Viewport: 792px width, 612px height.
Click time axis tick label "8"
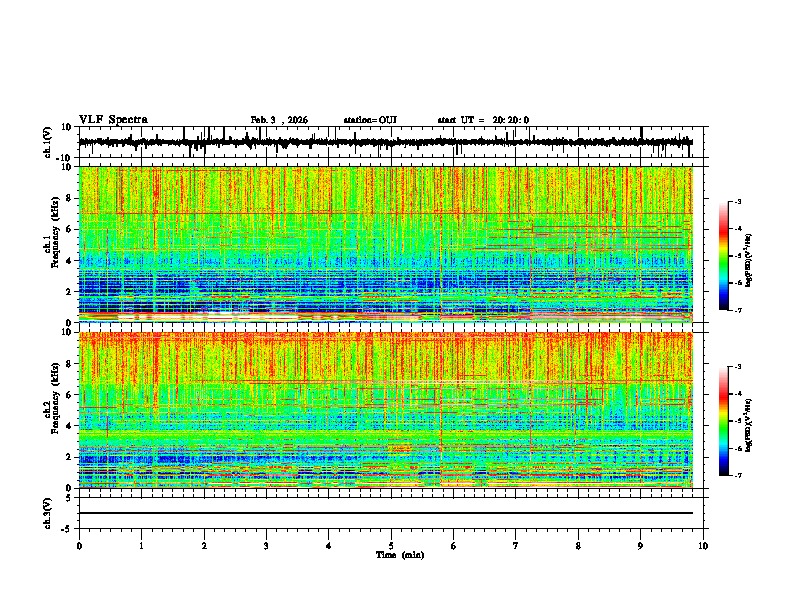click(x=578, y=546)
